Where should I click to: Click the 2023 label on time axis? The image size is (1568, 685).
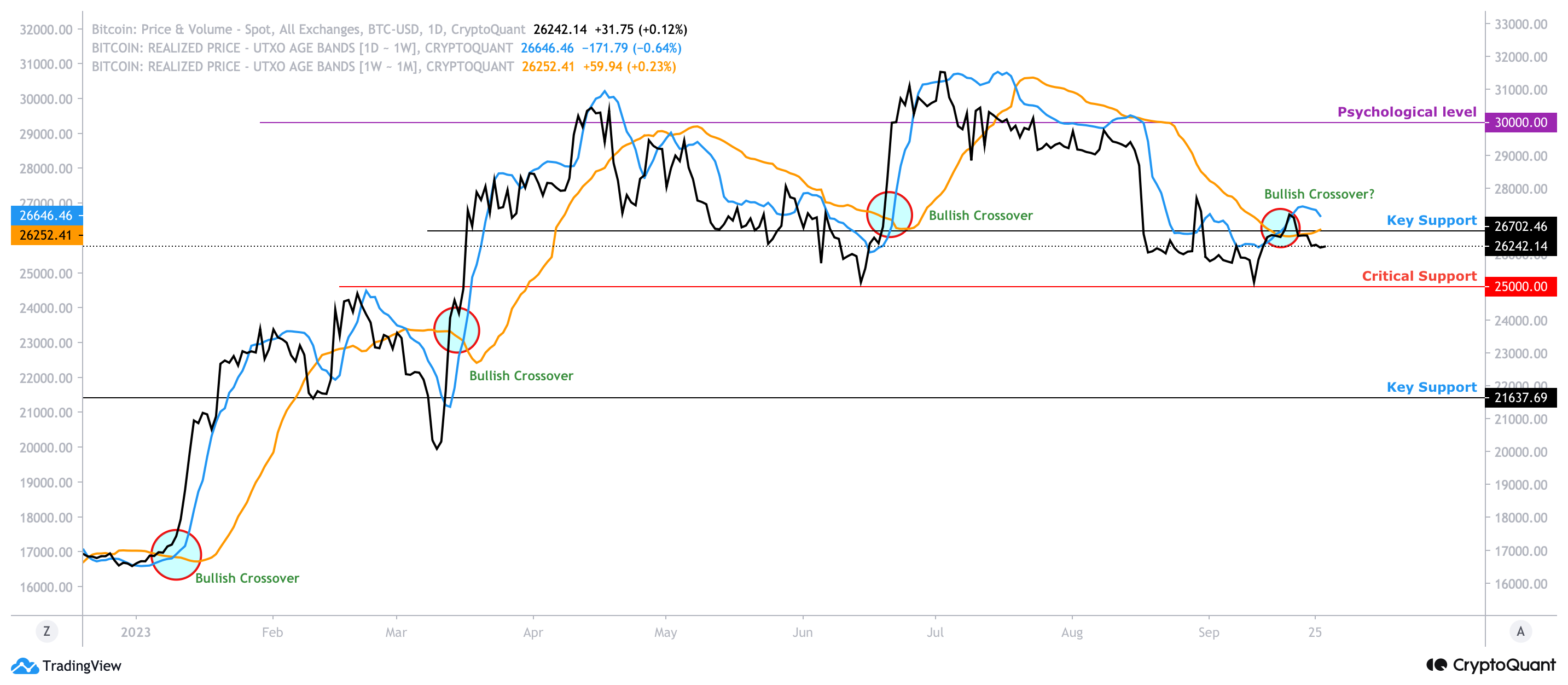(135, 632)
